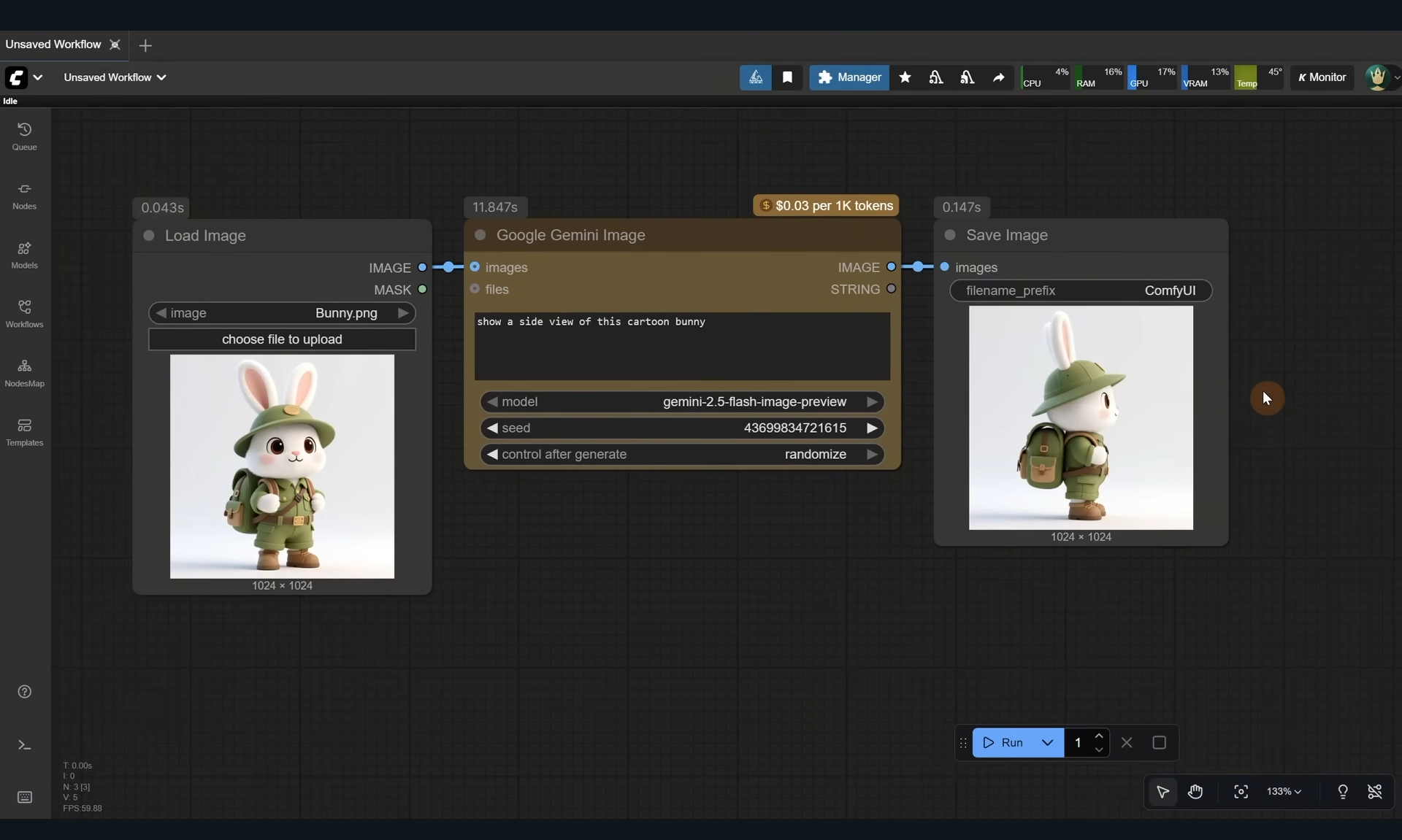The height and width of the screenshot is (840, 1402).
Task: Click the bunny prompt text field
Action: pos(682,346)
